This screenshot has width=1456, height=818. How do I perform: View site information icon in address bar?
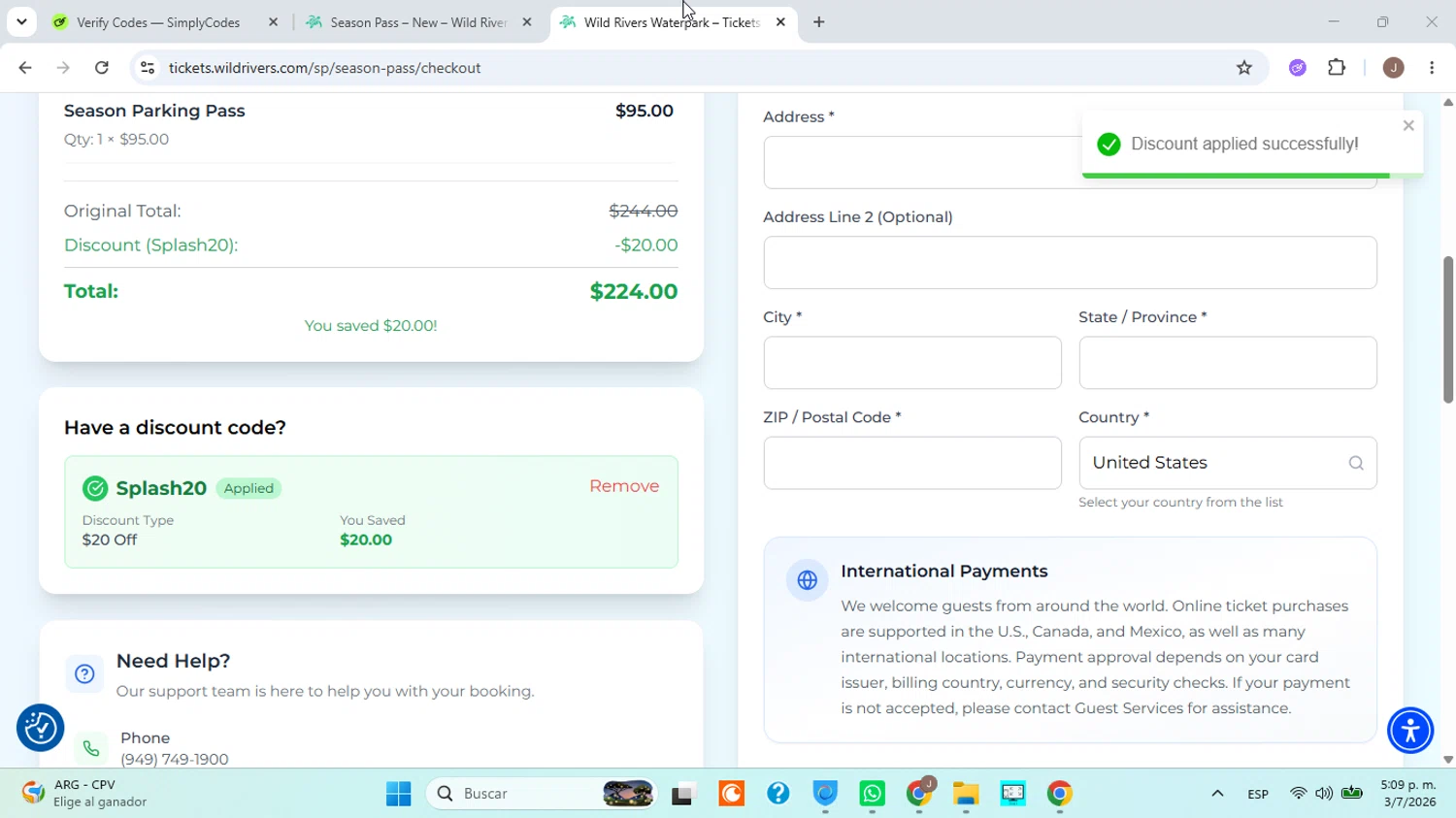148,68
